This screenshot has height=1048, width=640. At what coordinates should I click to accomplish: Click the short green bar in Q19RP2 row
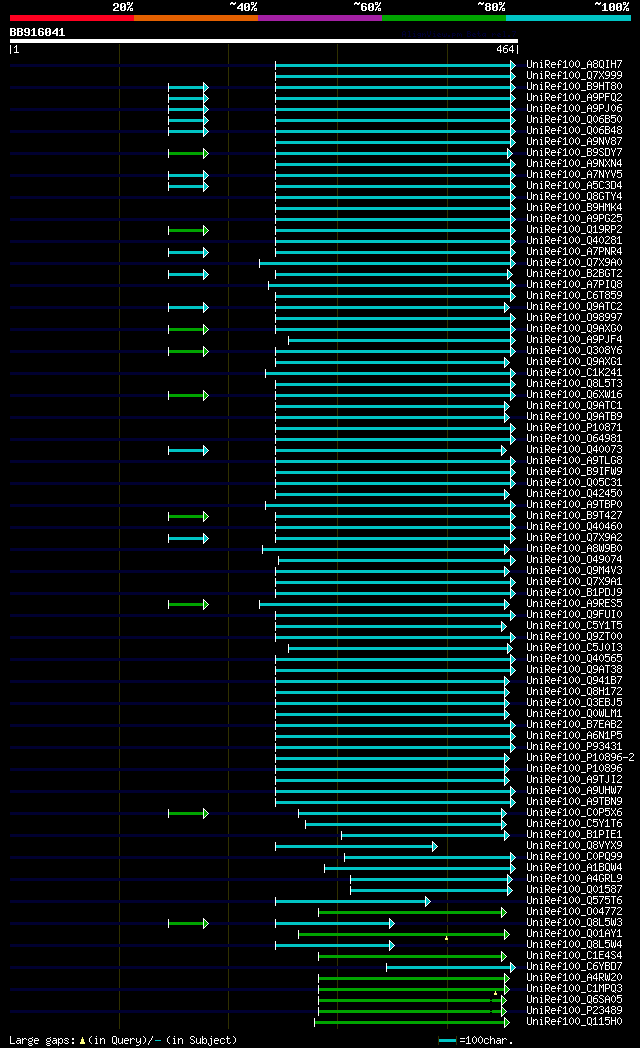188,231
